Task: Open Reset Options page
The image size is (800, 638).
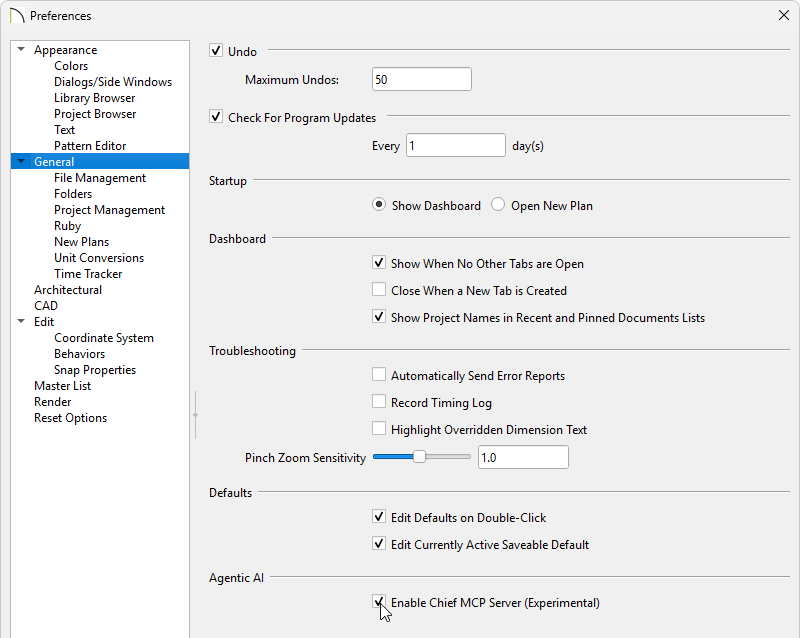Action: click(70, 418)
